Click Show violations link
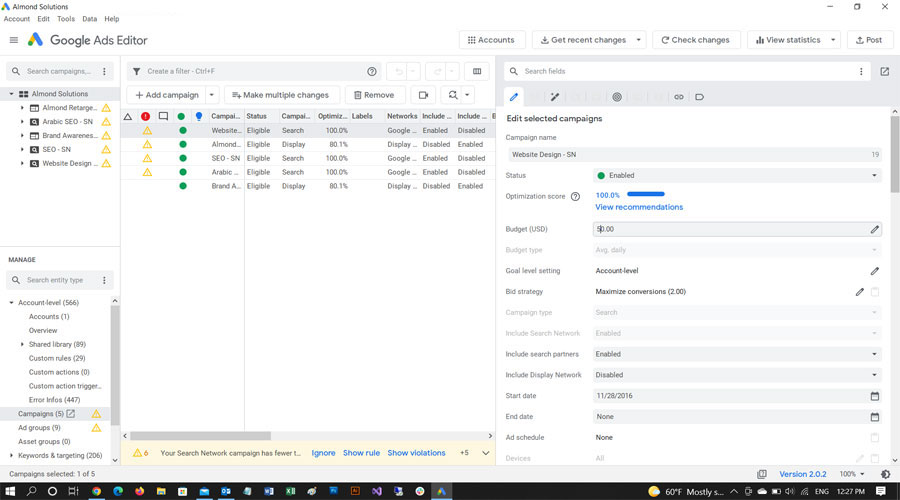The image size is (900, 500). tap(416, 453)
